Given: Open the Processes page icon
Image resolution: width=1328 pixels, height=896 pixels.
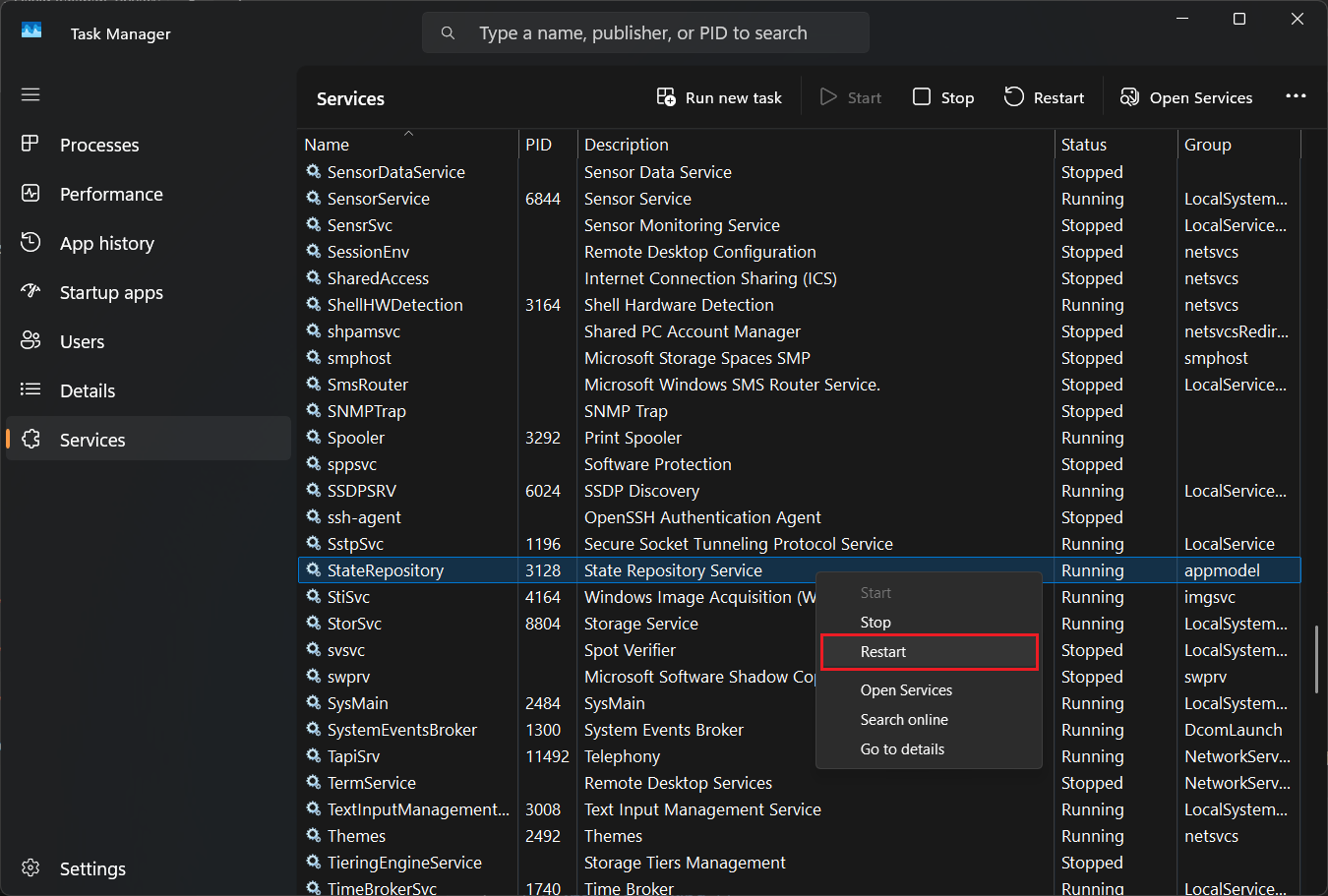Looking at the screenshot, I should [30, 145].
